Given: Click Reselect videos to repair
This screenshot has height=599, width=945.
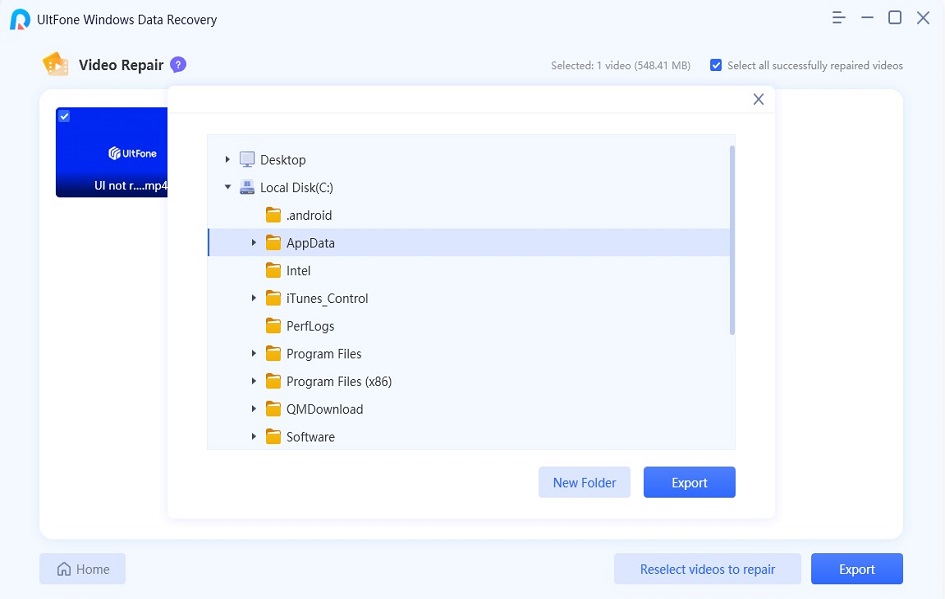Looking at the screenshot, I should pyautogui.click(x=708, y=569).
